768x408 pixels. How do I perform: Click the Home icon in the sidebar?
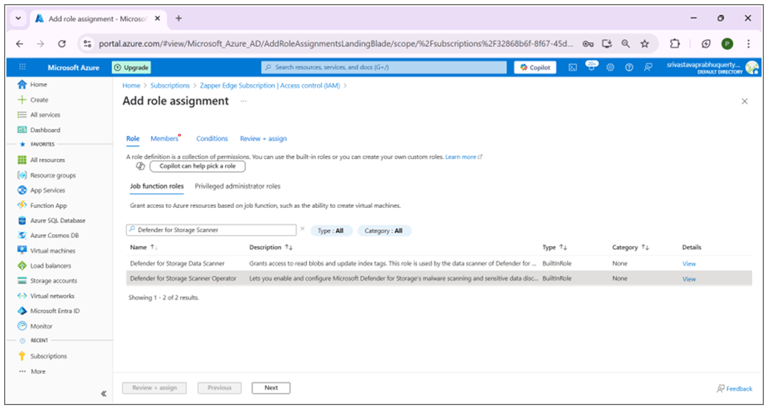[22, 84]
